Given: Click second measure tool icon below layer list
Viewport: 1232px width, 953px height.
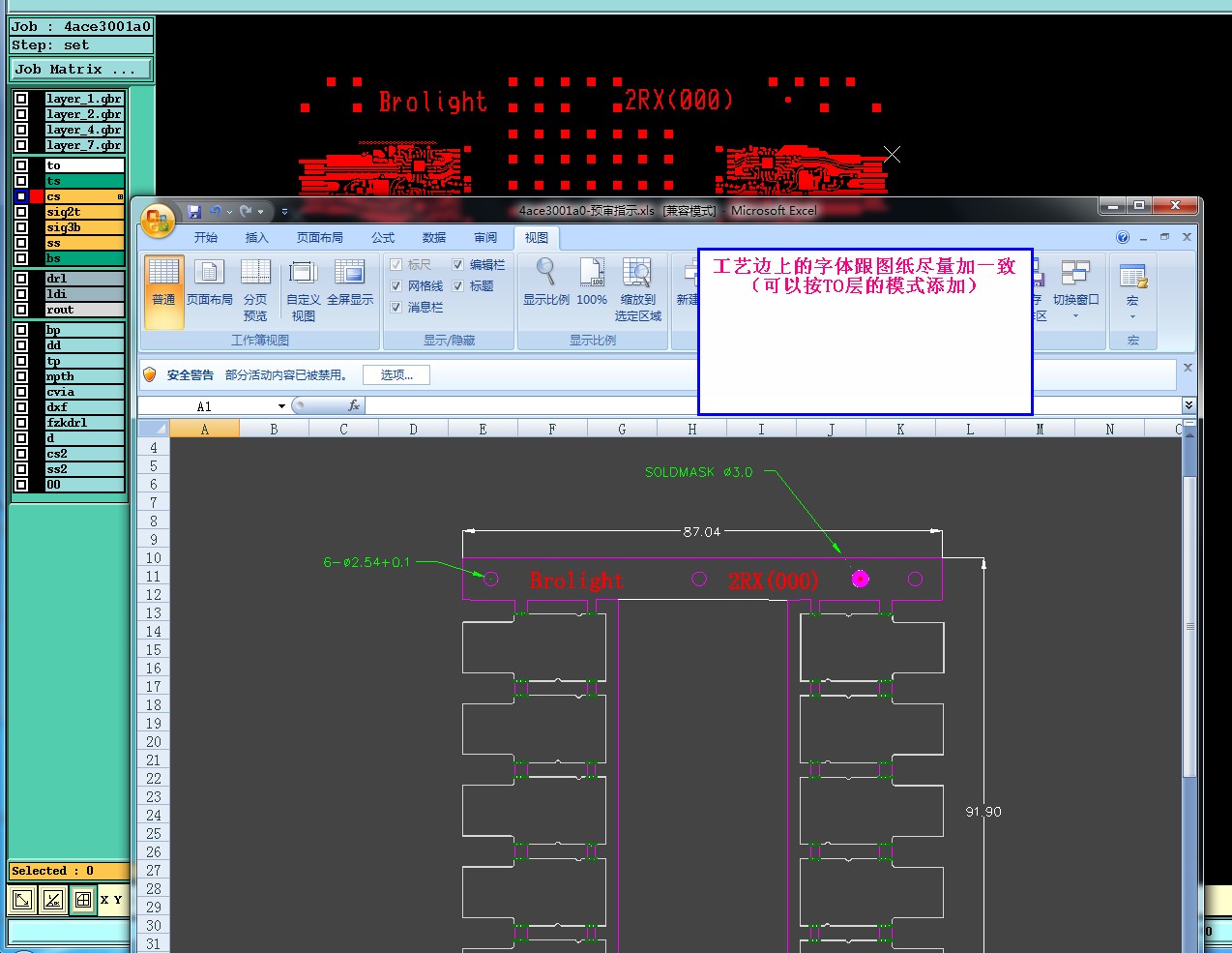Looking at the screenshot, I should click(53, 900).
